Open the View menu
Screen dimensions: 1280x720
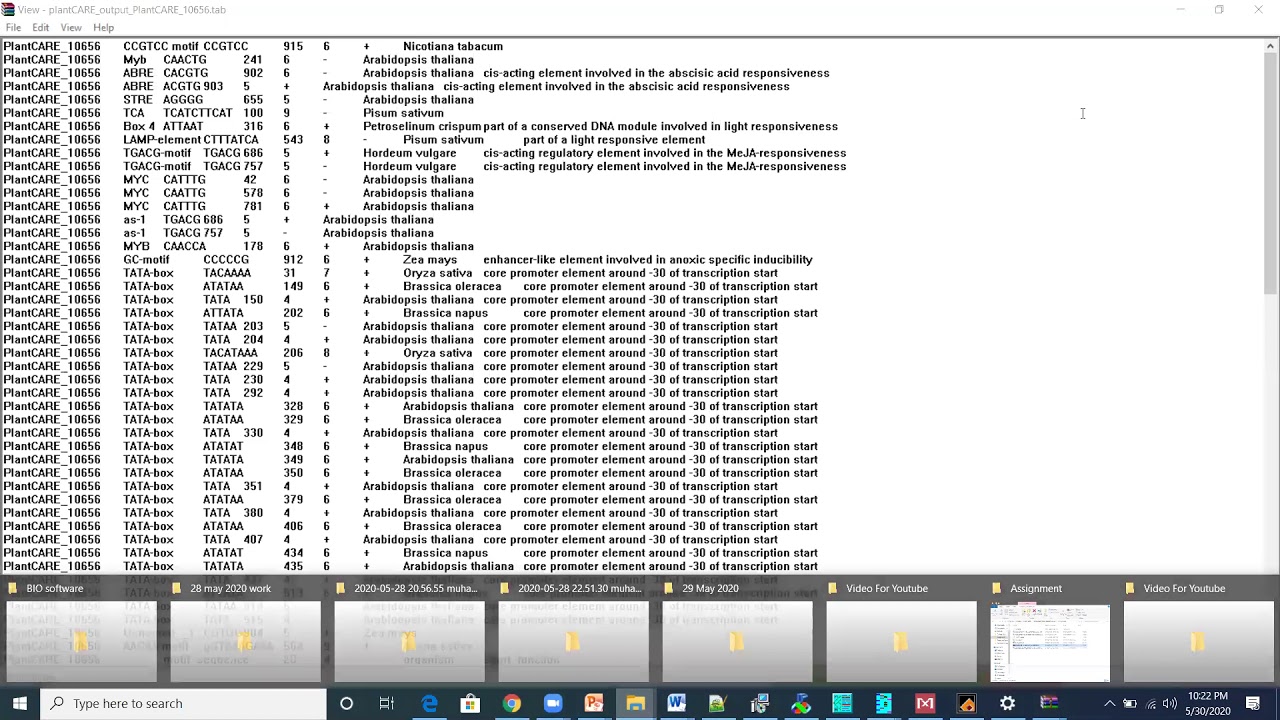click(71, 27)
